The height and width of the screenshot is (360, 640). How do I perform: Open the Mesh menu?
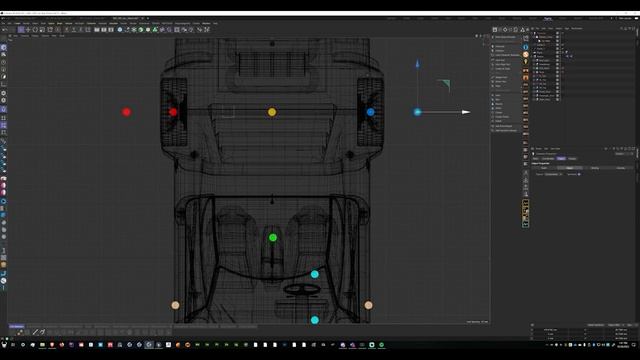click(x=60, y=23)
